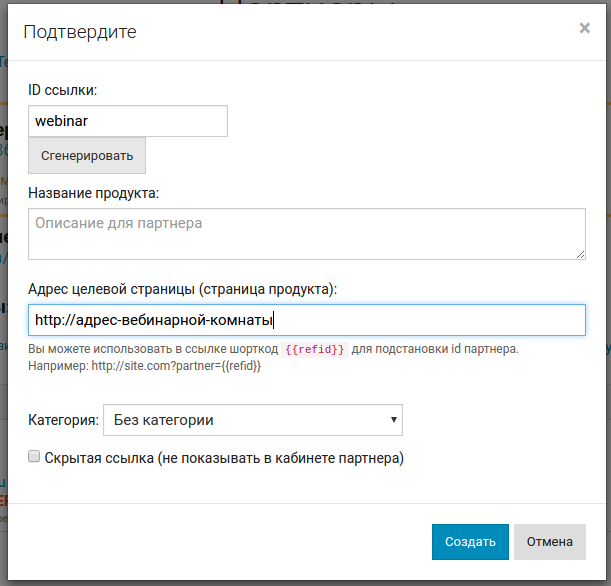The height and width of the screenshot is (586, 611).
Task: Click the Подтвердите dialog title
Action: tap(80, 32)
